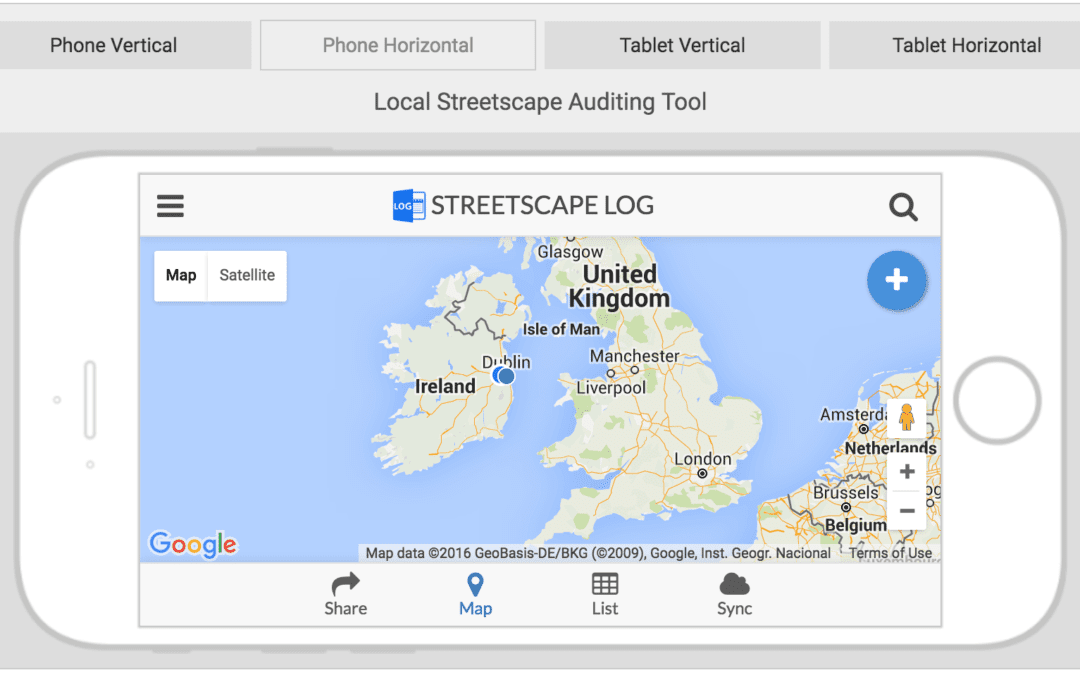Click the Belgium country label
The height and width of the screenshot is (675, 1080).
pyautogui.click(x=855, y=526)
